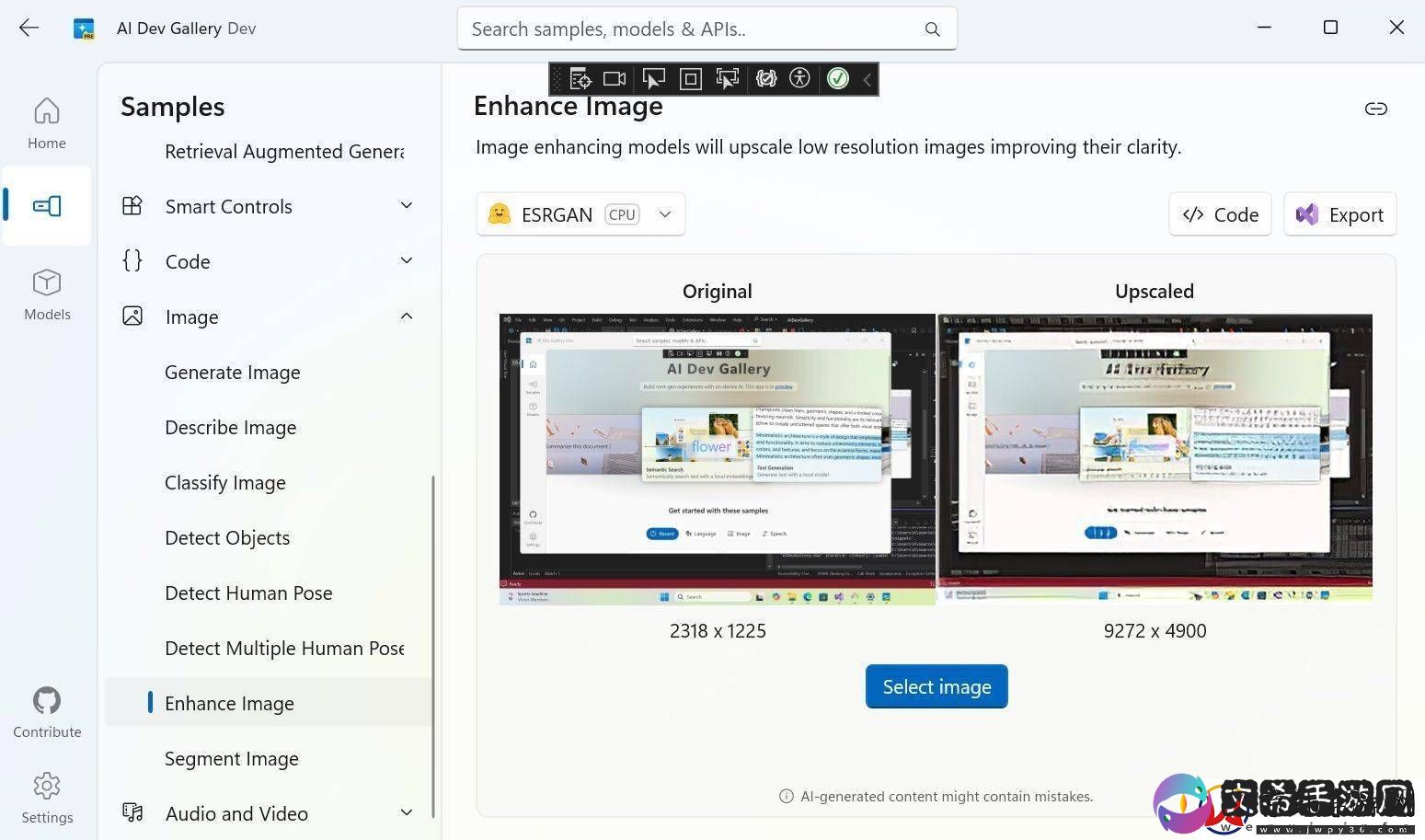Click the Upscaled image thumbnail
This screenshot has height=840, width=1425.
click(1155, 459)
